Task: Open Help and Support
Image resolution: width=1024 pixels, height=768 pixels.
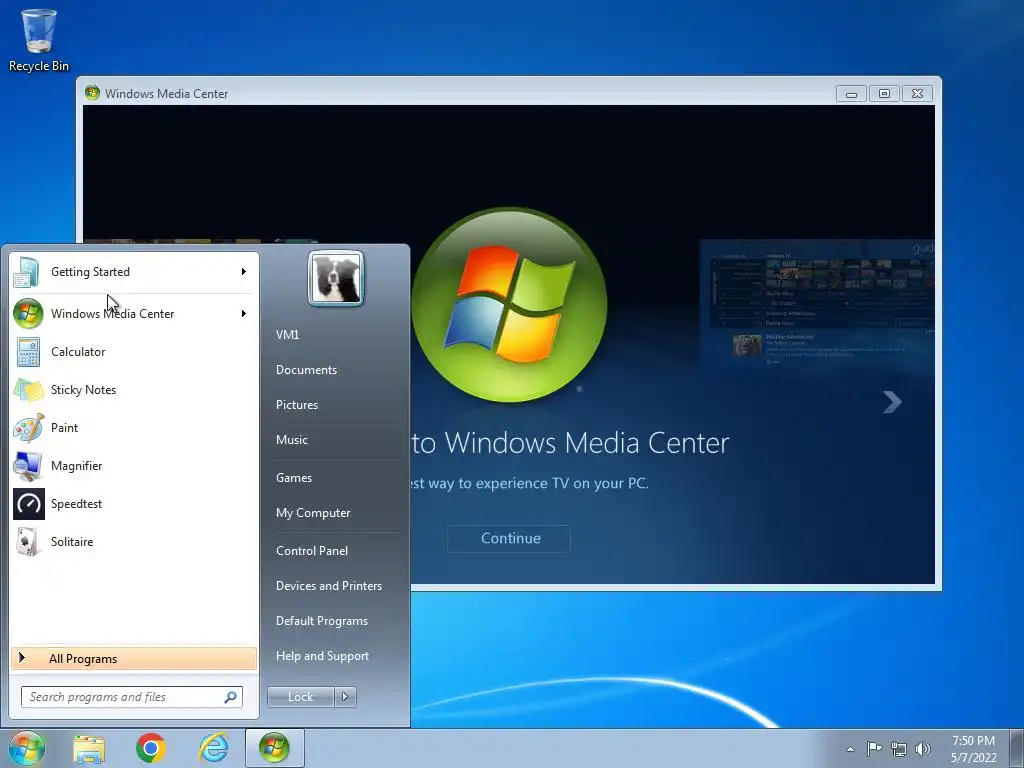Action: pos(322,656)
